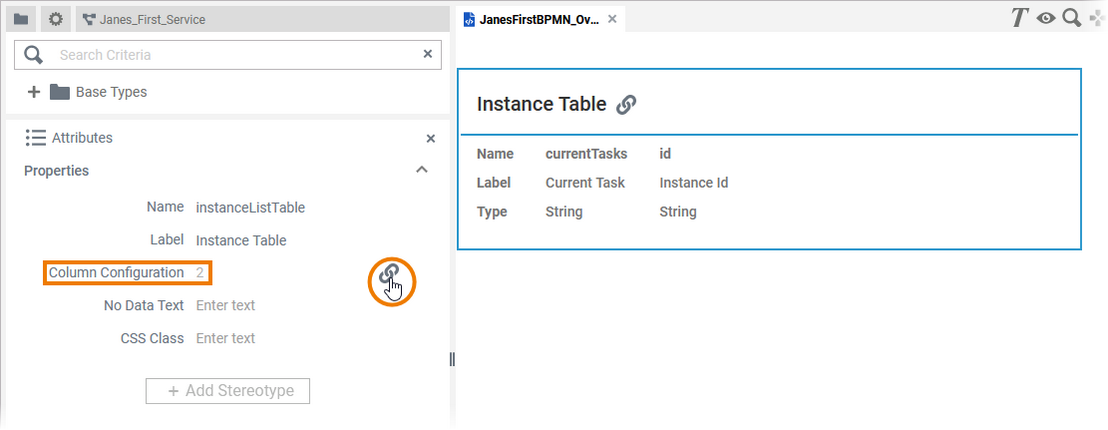
Task: Collapse the Properties section
Action: click(422, 171)
